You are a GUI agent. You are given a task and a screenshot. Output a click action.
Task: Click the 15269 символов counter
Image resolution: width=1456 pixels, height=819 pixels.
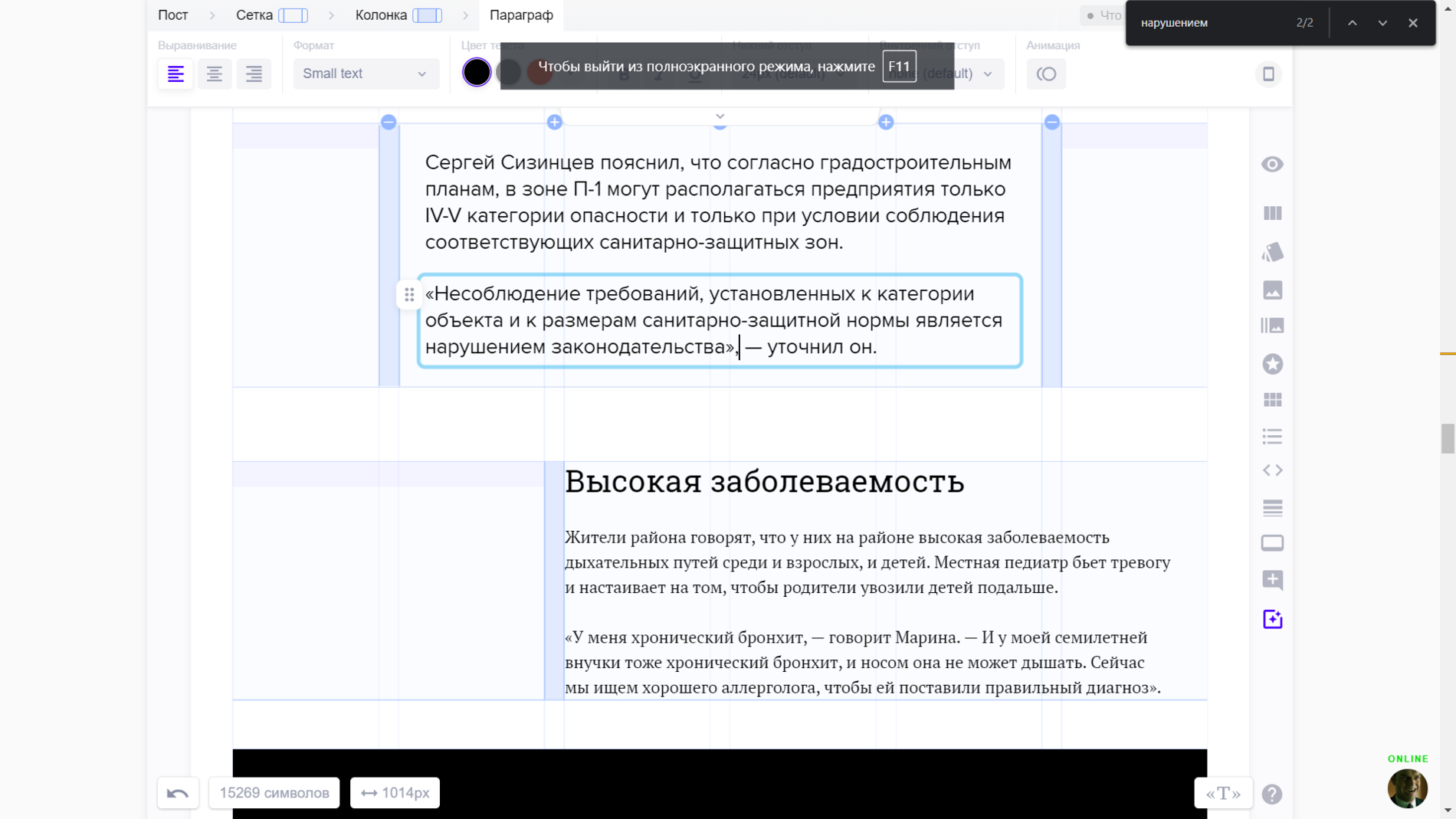(274, 793)
